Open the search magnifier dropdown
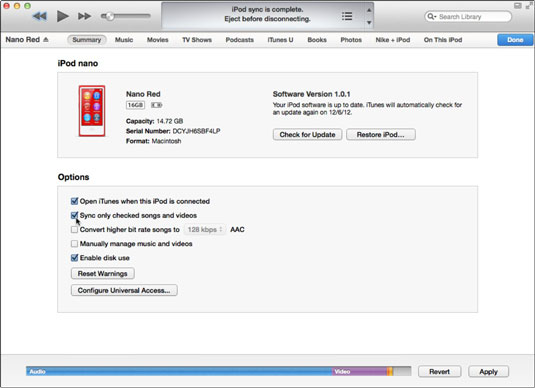The image size is (535, 388). [x=432, y=16]
